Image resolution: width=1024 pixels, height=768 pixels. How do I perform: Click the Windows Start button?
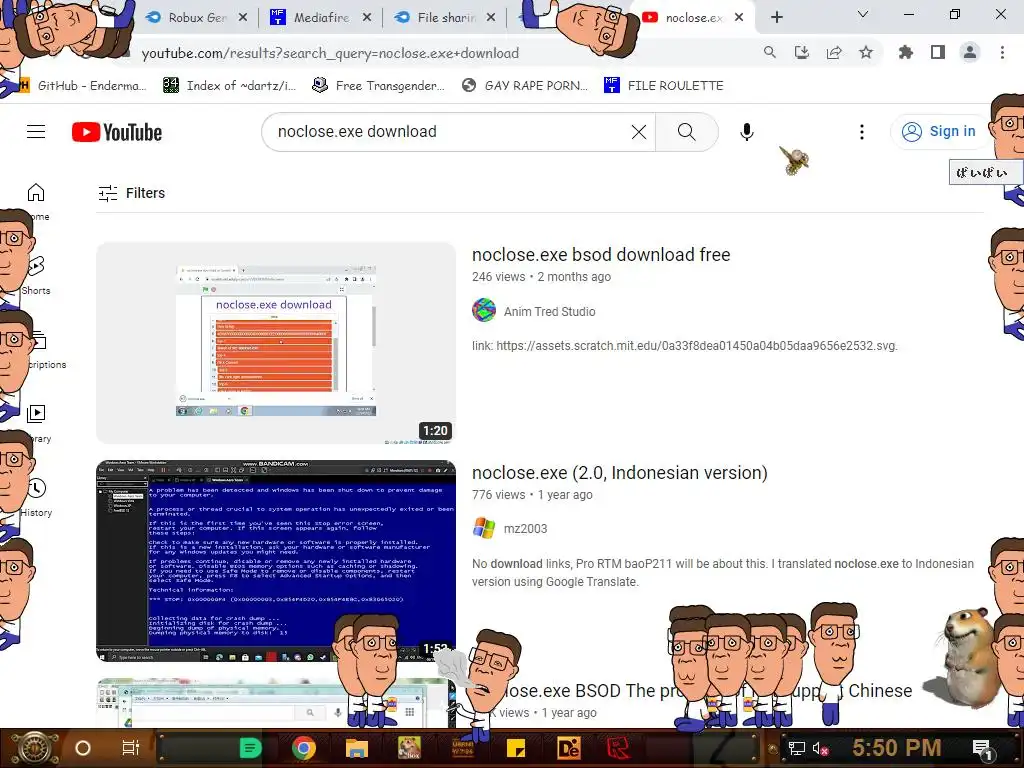click(x=35, y=748)
